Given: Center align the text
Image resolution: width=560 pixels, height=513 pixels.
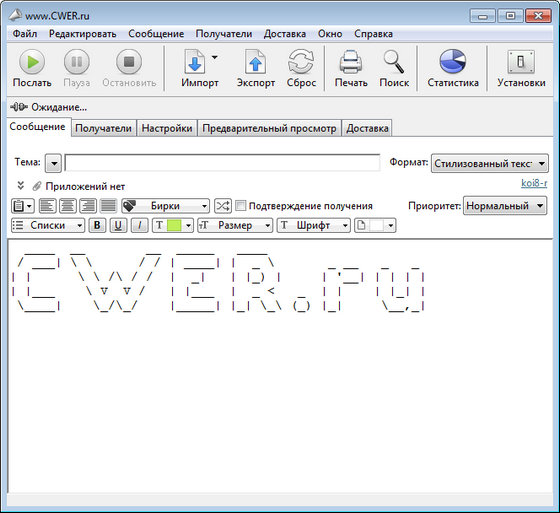Looking at the screenshot, I should click(x=68, y=206).
